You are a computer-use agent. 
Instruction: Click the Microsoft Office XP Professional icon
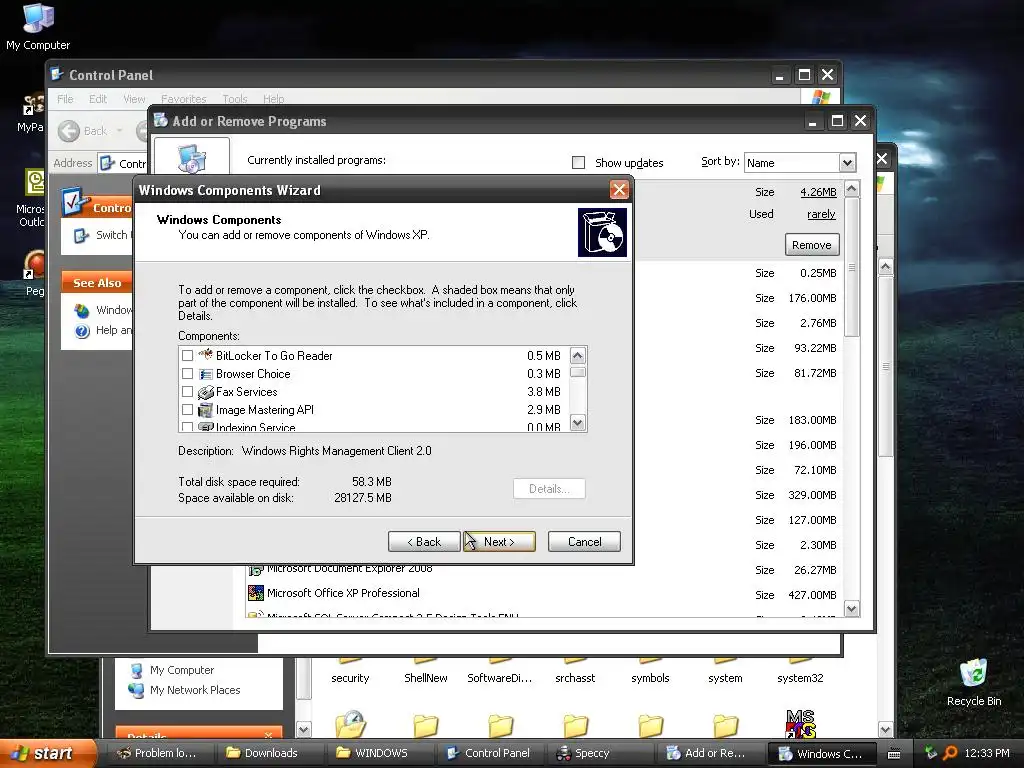click(255, 593)
